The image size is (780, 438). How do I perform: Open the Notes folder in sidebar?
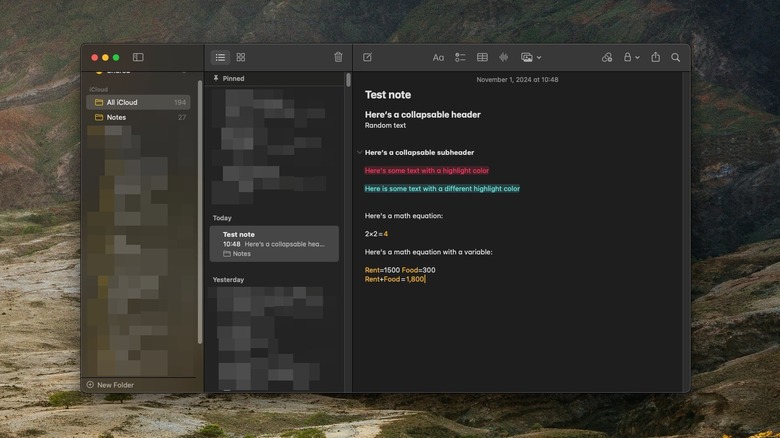click(x=116, y=117)
